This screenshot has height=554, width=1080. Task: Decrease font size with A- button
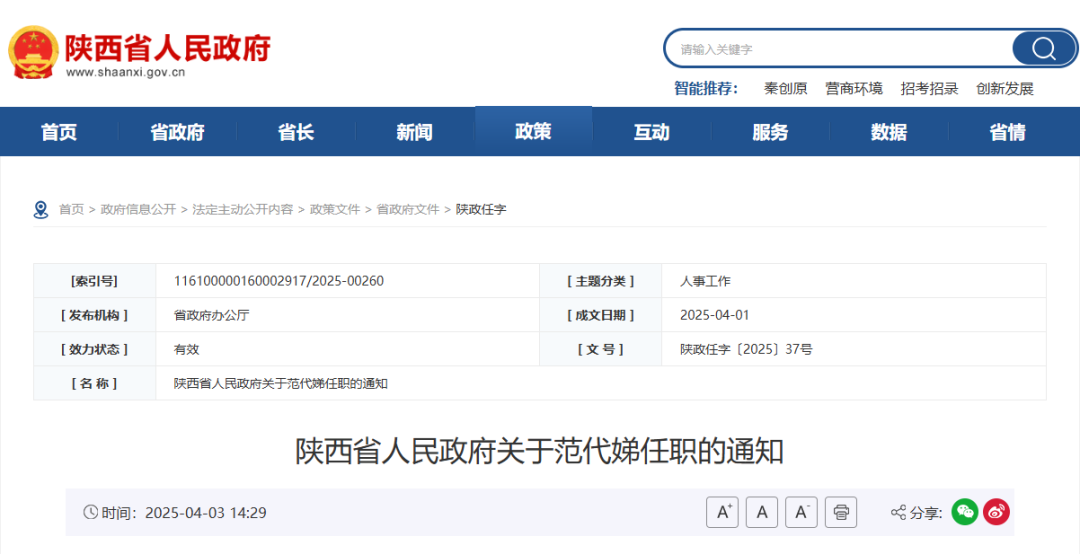pyautogui.click(x=801, y=512)
